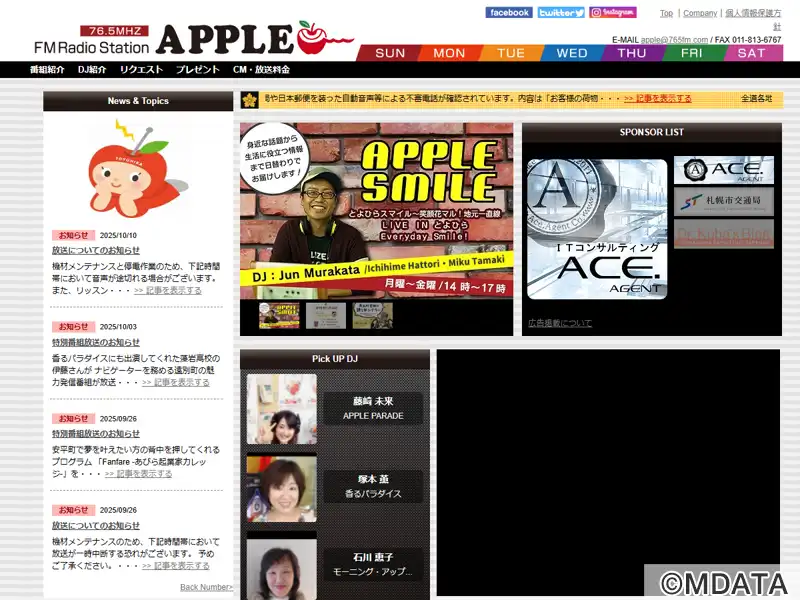Click the 76.5MHZ frequency badge
800x600 pixels.
(x=114, y=31)
